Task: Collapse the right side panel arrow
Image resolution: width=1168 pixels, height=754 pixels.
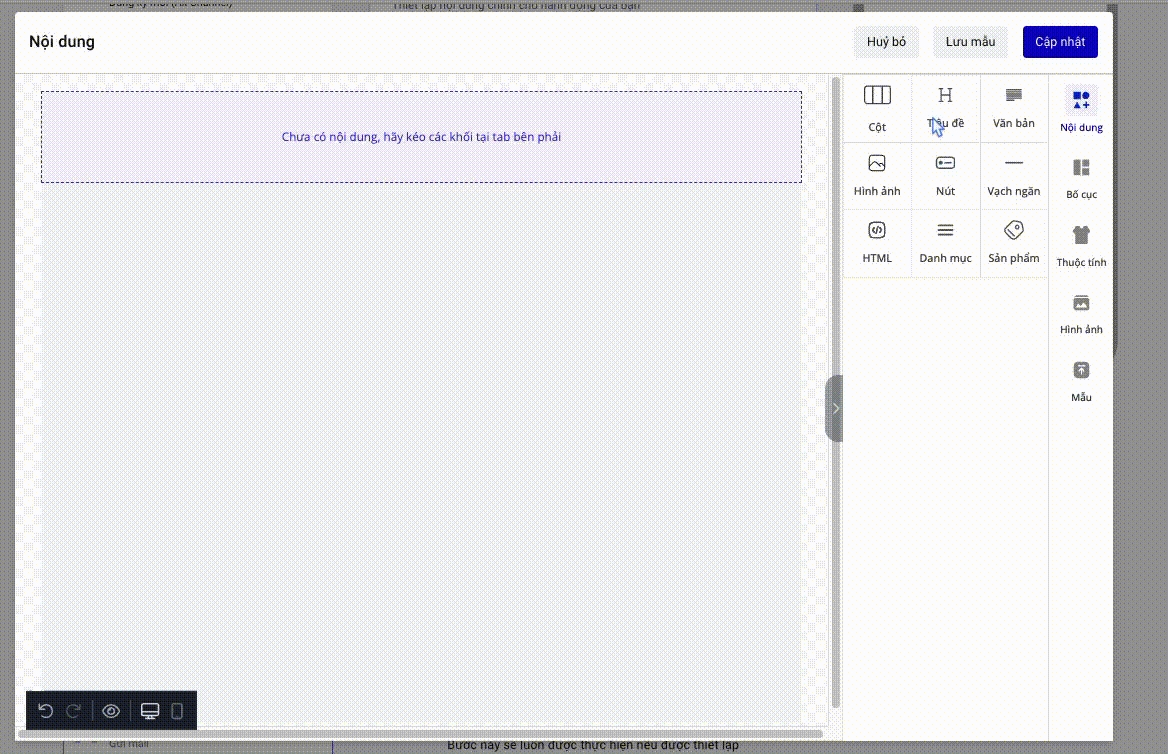Action: tap(835, 408)
